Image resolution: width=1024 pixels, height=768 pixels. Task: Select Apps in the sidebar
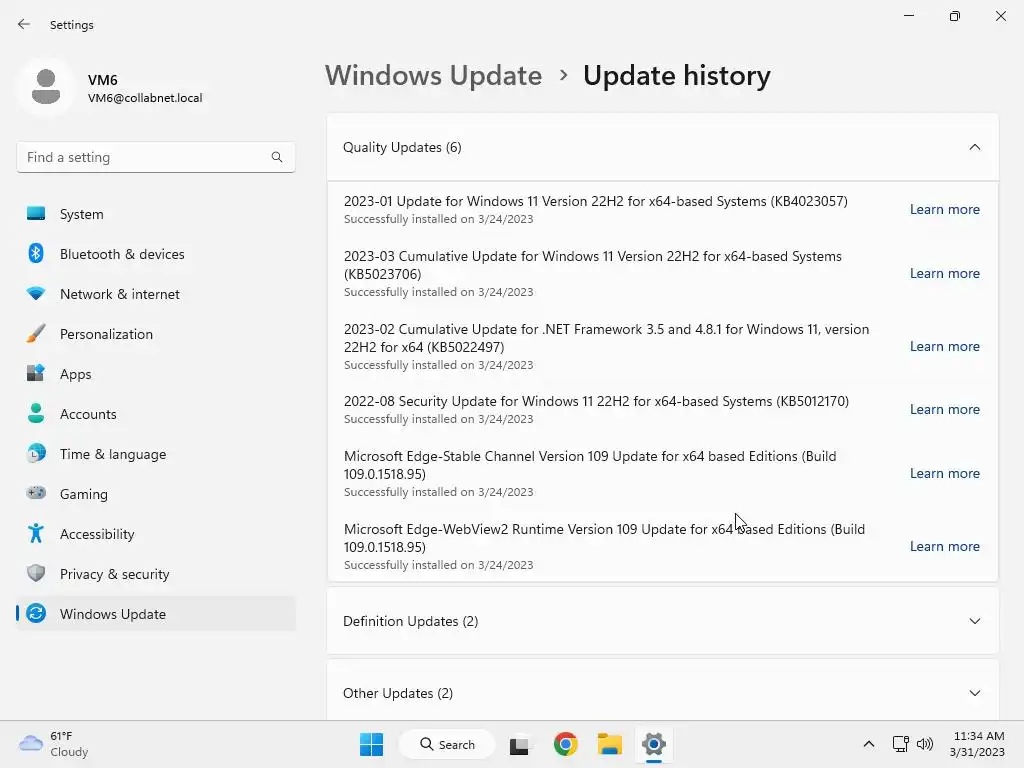(156, 374)
